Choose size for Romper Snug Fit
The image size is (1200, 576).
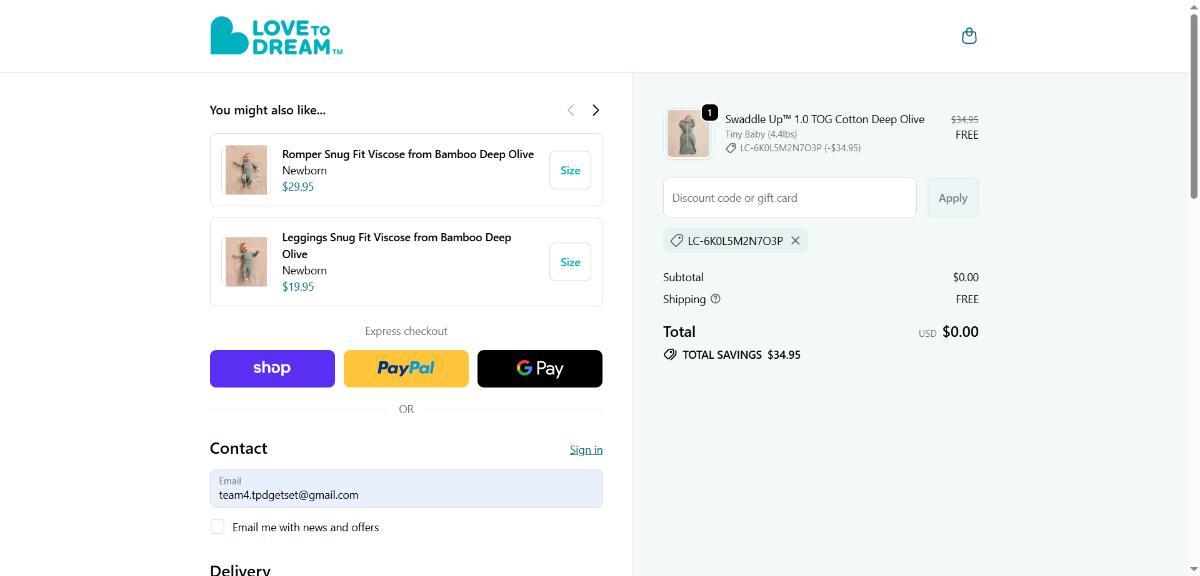tap(570, 170)
